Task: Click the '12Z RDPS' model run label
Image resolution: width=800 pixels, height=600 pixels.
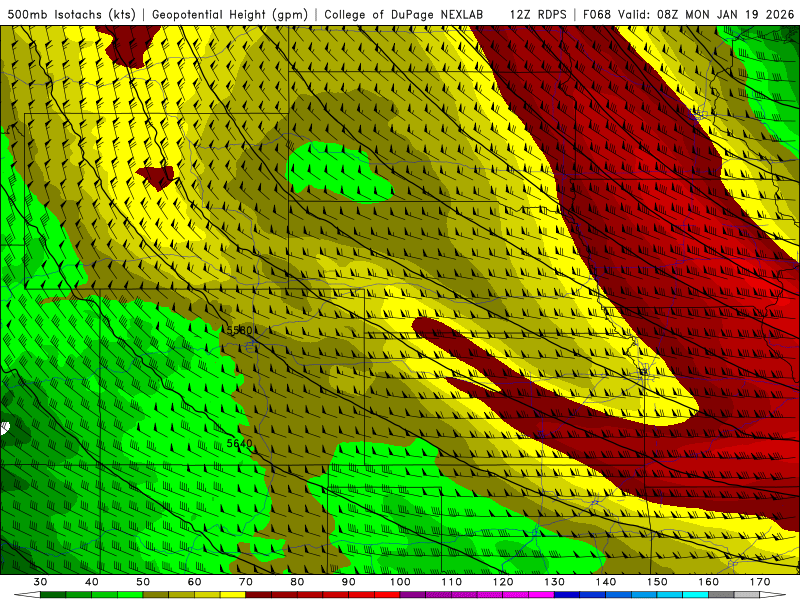Action: 538,14
